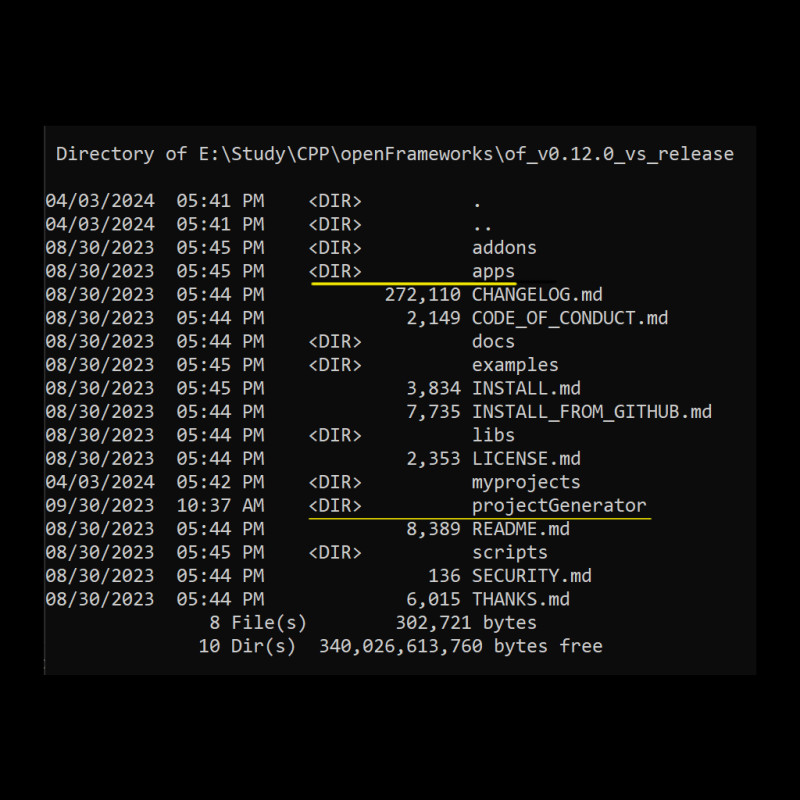Click SECURITY.md file name
Viewport: 800px width, 800px height.
pyautogui.click(x=532, y=576)
